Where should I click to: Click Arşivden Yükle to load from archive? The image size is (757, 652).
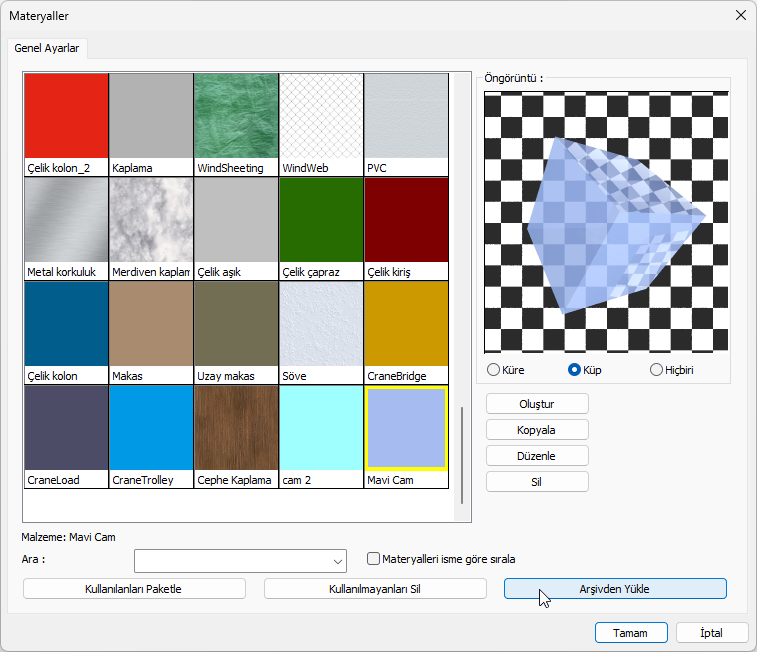tap(615, 589)
